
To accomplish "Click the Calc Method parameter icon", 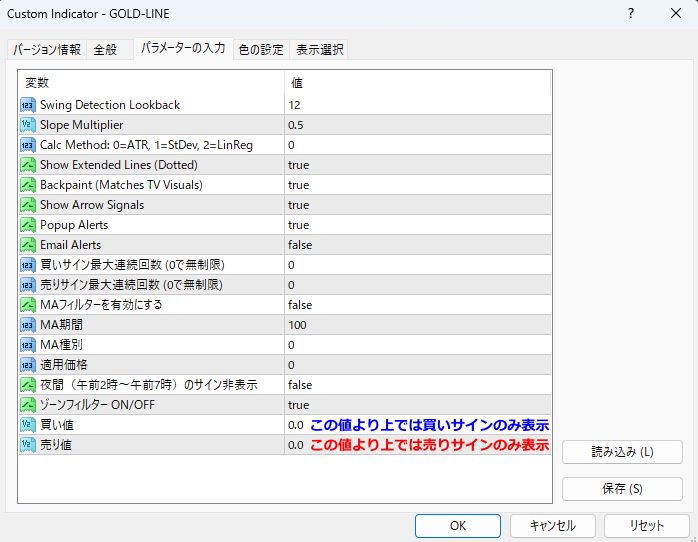I will coord(28,145).
